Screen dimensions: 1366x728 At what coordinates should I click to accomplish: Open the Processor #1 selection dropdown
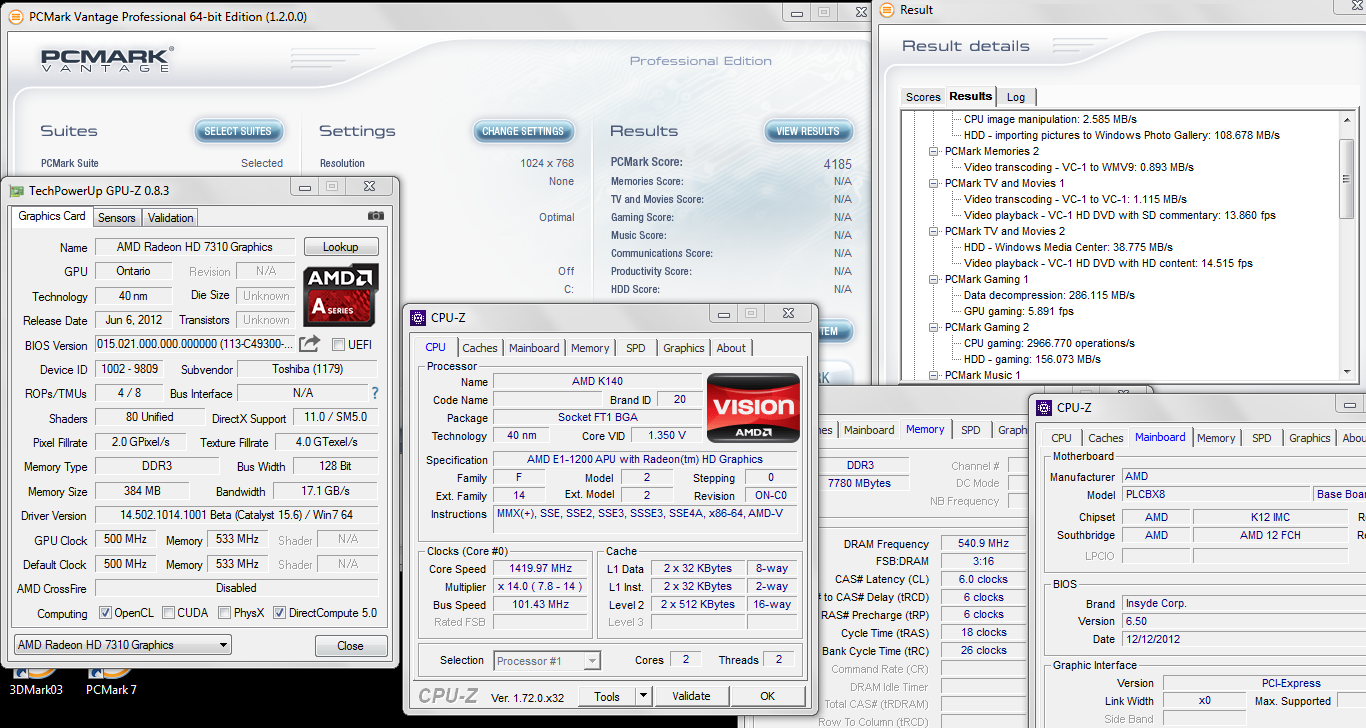tap(547, 660)
